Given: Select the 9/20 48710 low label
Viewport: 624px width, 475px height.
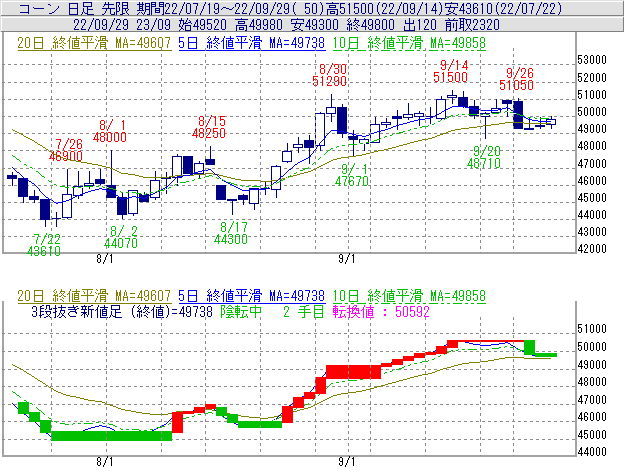Looking at the screenshot, I should coord(484,157).
